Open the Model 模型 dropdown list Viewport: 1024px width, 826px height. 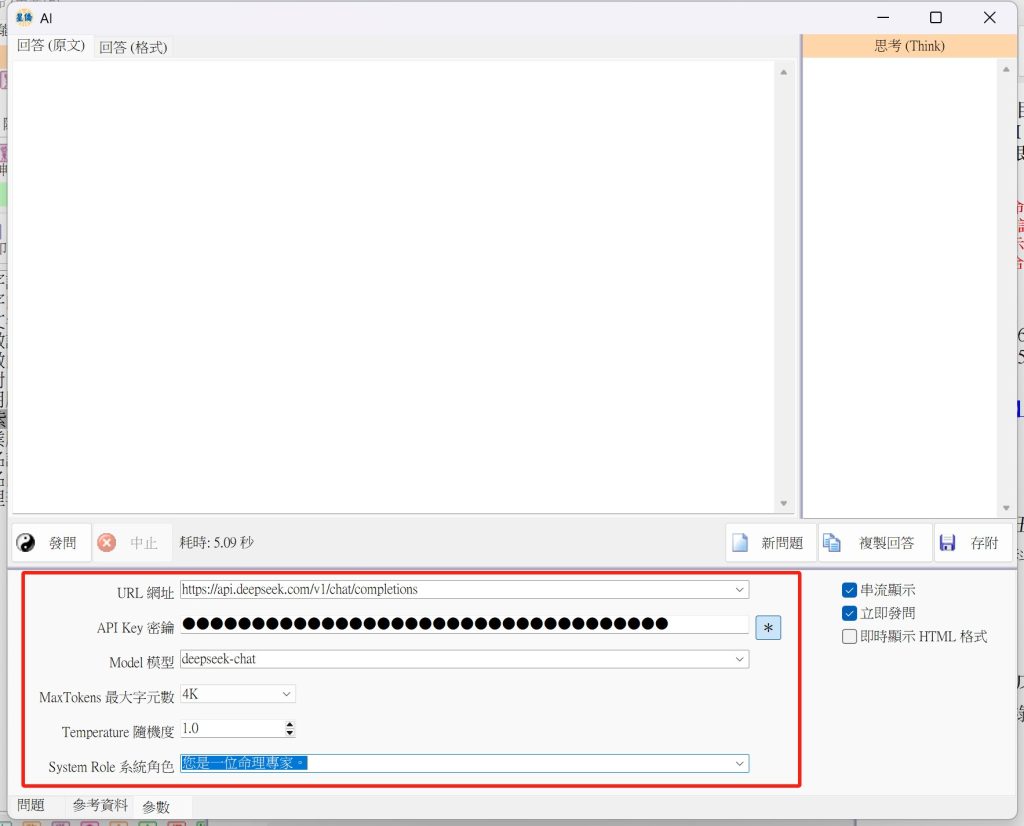740,659
